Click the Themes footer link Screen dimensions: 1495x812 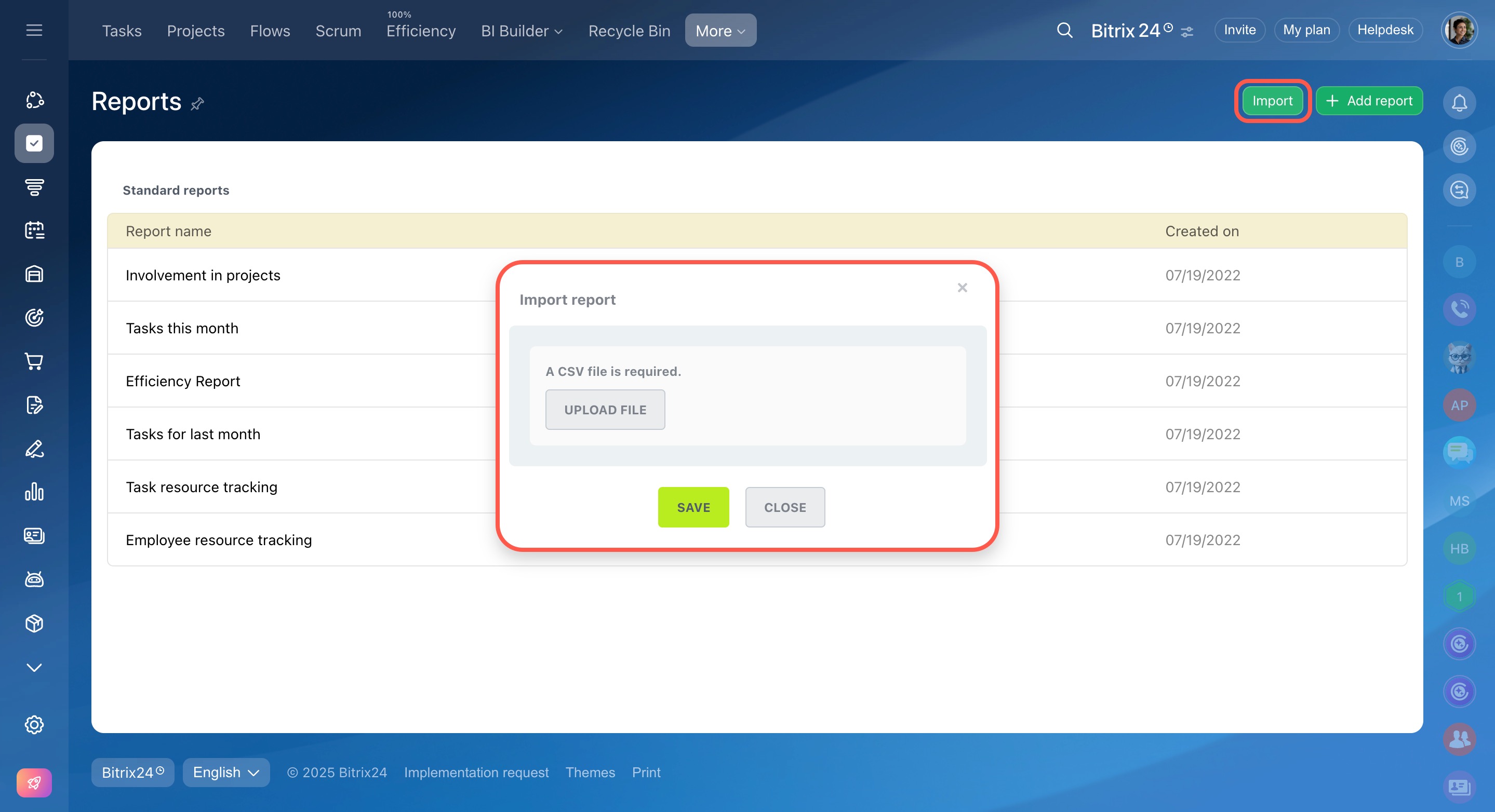point(590,773)
